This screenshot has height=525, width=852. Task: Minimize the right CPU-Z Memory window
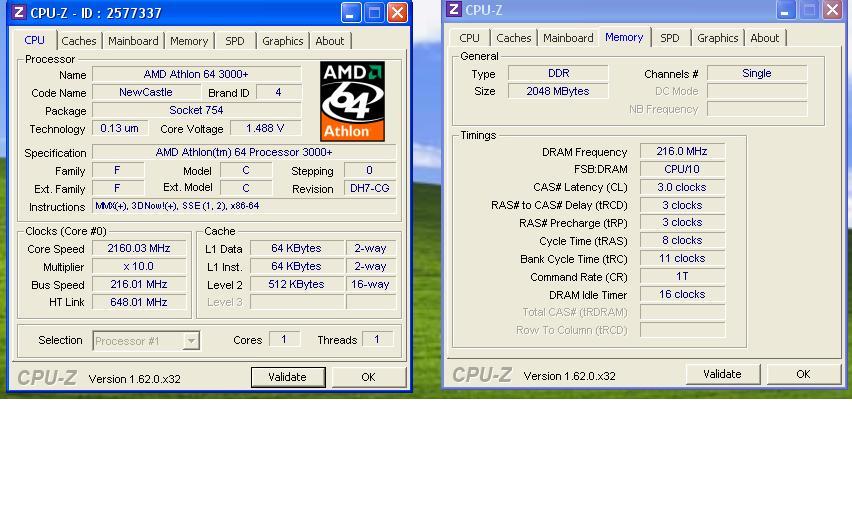pos(785,10)
